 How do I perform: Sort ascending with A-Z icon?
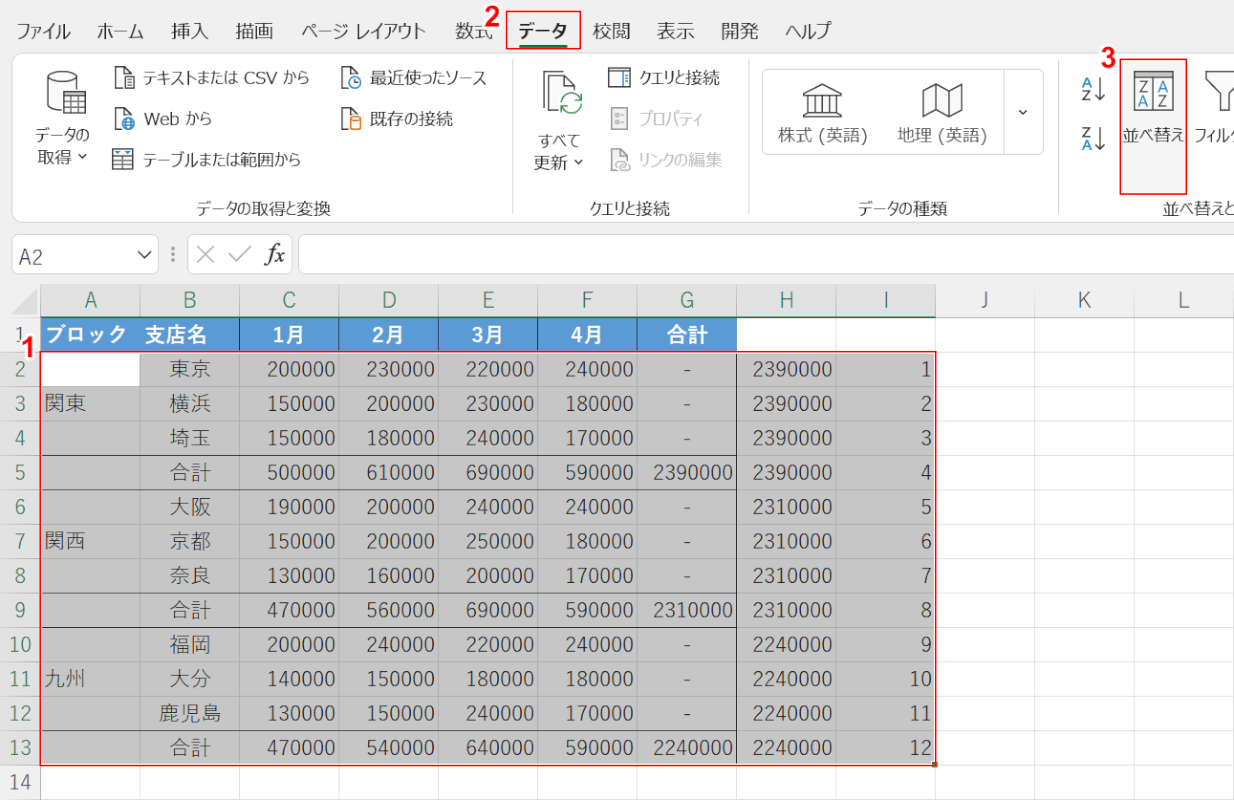tap(1093, 88)
